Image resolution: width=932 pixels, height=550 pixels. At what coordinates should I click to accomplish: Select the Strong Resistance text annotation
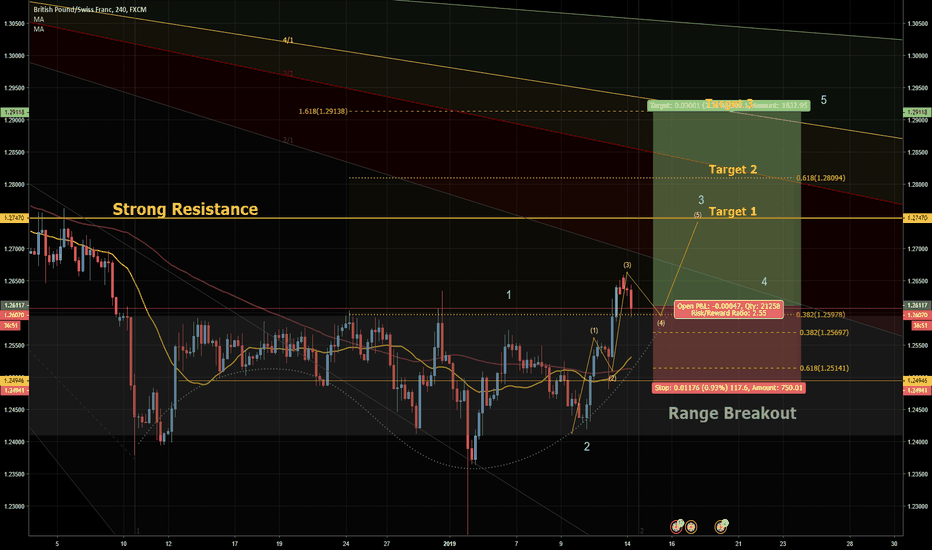coord(185,209)
